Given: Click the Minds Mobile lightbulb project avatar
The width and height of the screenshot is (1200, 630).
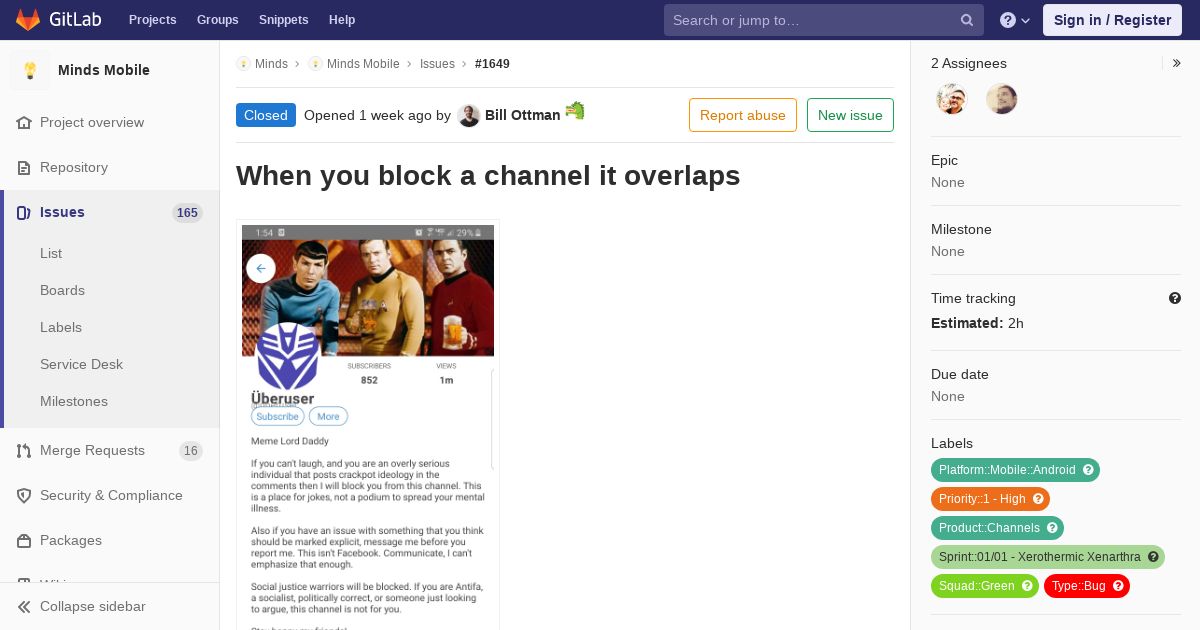Looking at the screenshot, I should (30, 70).
